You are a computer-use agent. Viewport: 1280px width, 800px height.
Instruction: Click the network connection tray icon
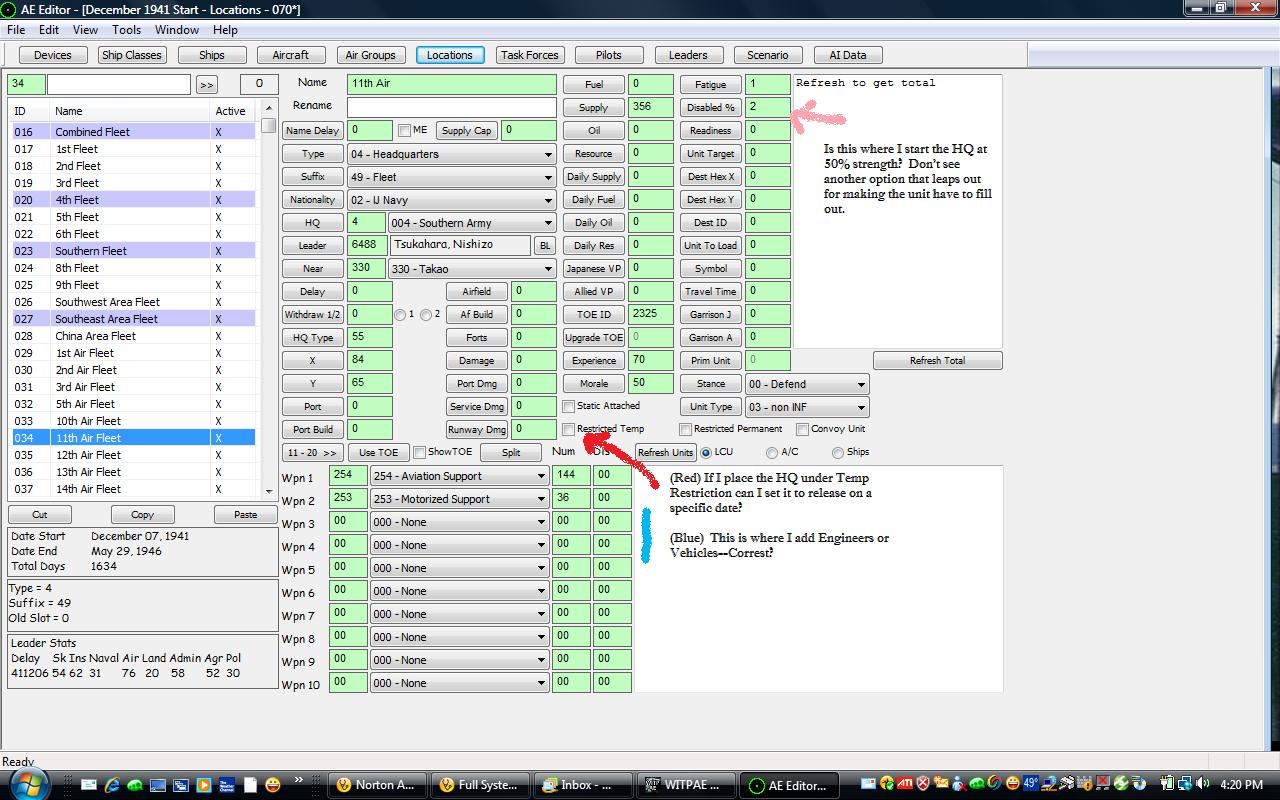tap(1185, 783)
